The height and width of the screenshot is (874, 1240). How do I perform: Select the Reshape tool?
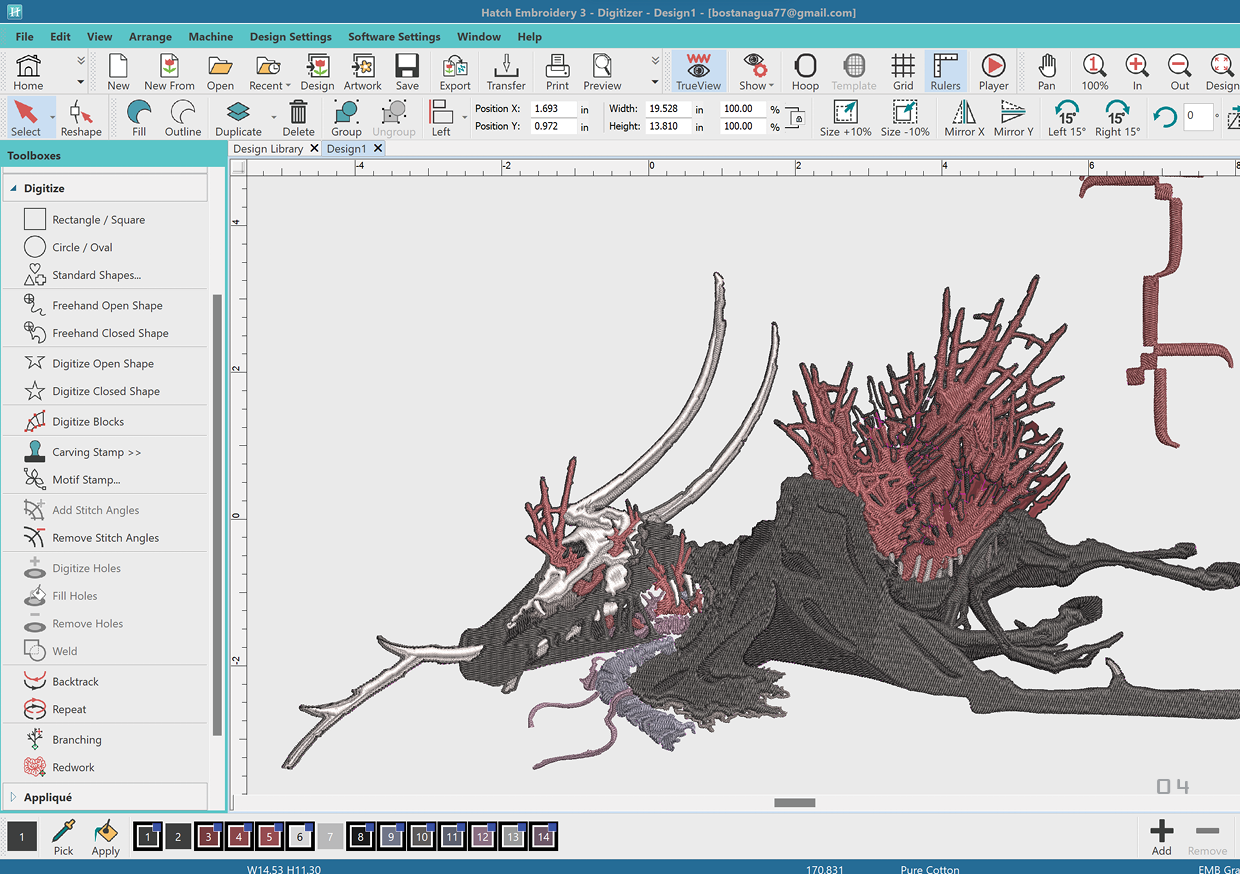point(80,118)
